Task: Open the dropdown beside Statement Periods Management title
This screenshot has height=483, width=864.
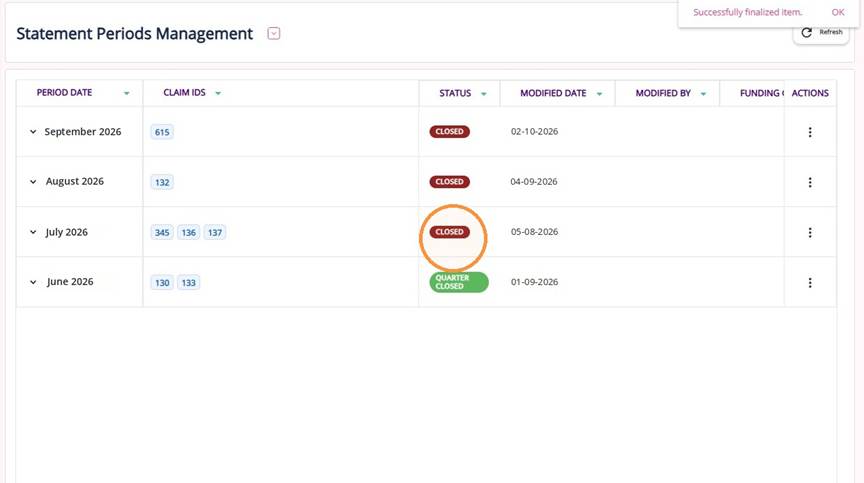Action: click(274, 34)
